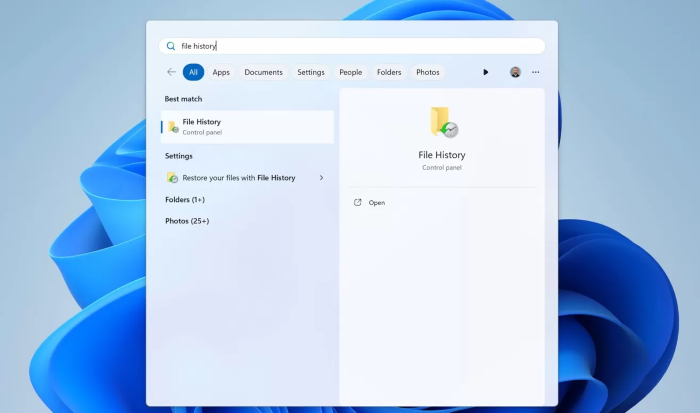Open the user account avatar
Image resolution: width=700 pixels, height=413 pixels.
pyautogui.click(x=515, y=72)
